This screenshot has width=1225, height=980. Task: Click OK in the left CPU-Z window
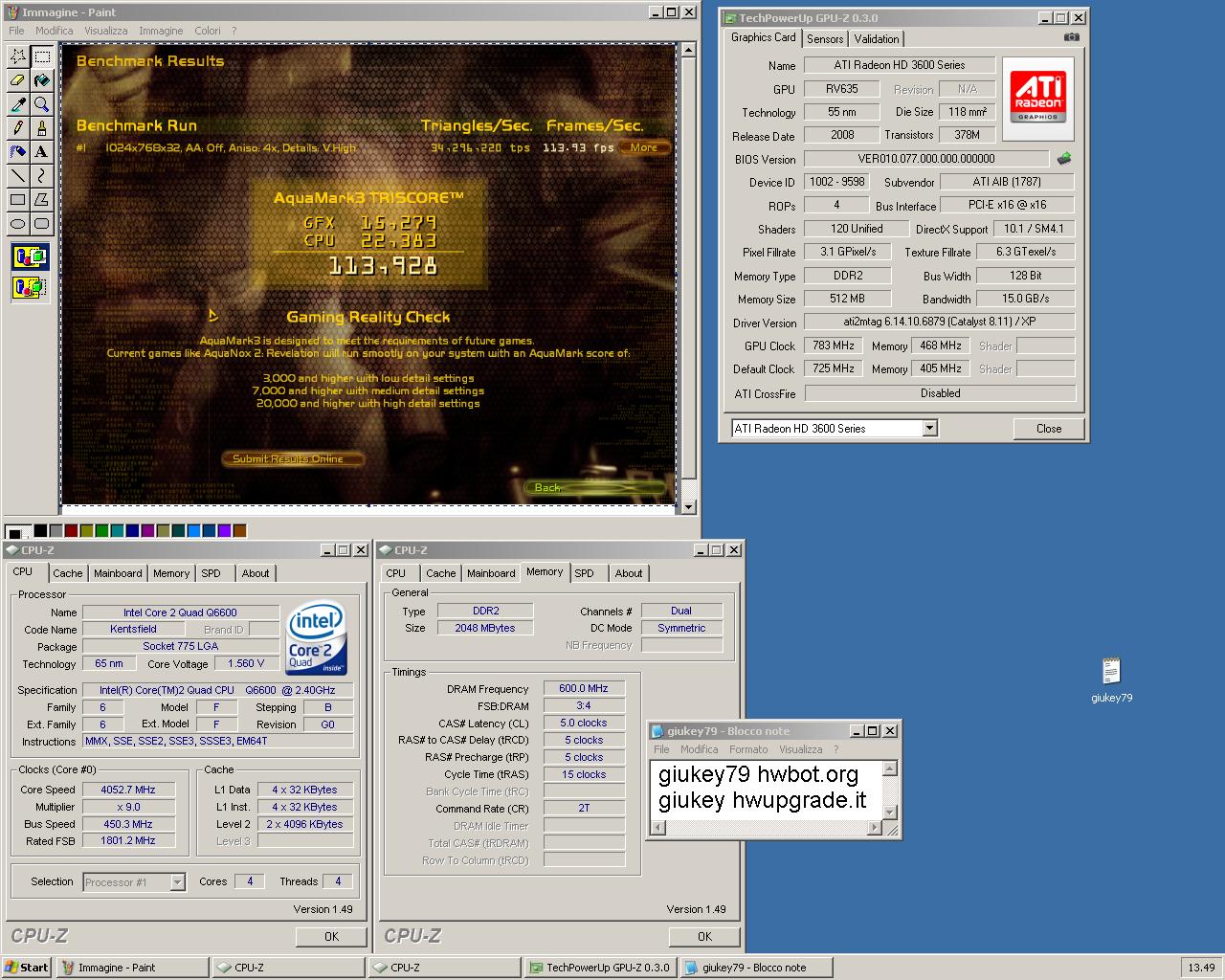click(331, 937)
